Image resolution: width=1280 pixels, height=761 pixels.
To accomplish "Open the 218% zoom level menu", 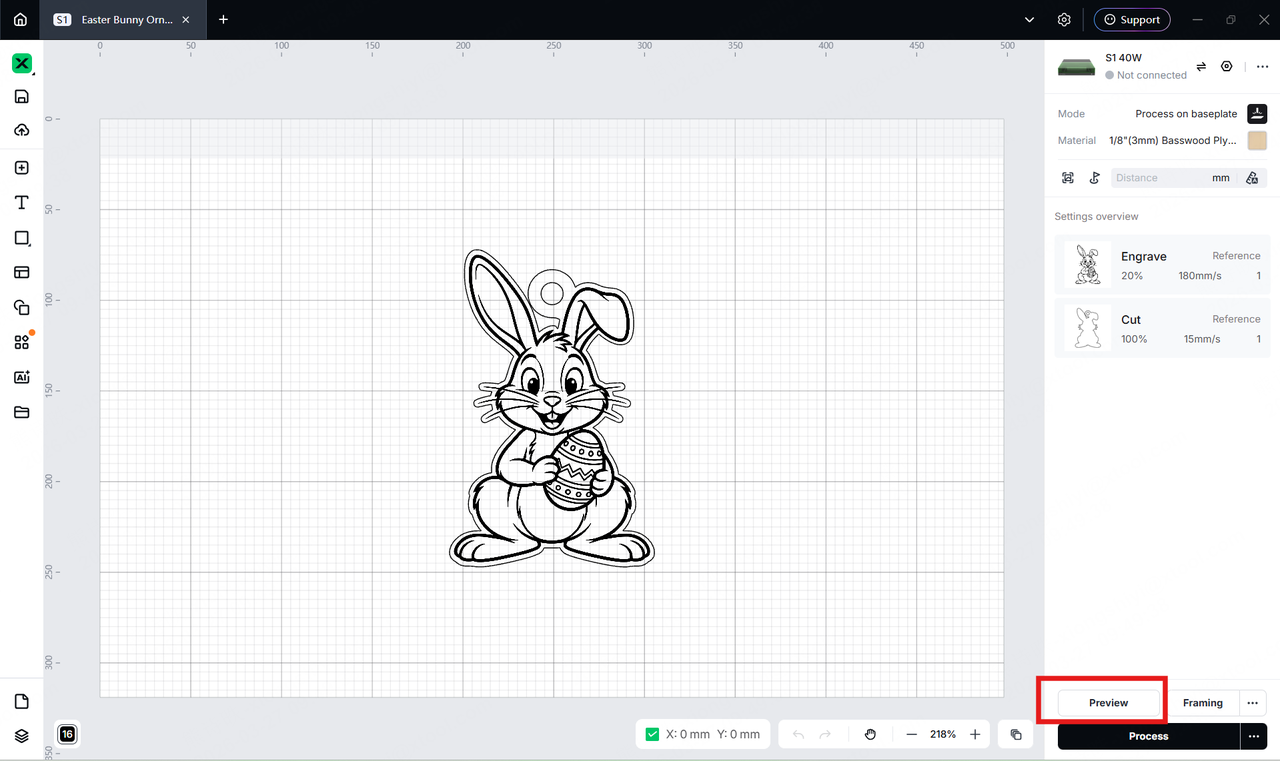I will click(x=943, y=734).
